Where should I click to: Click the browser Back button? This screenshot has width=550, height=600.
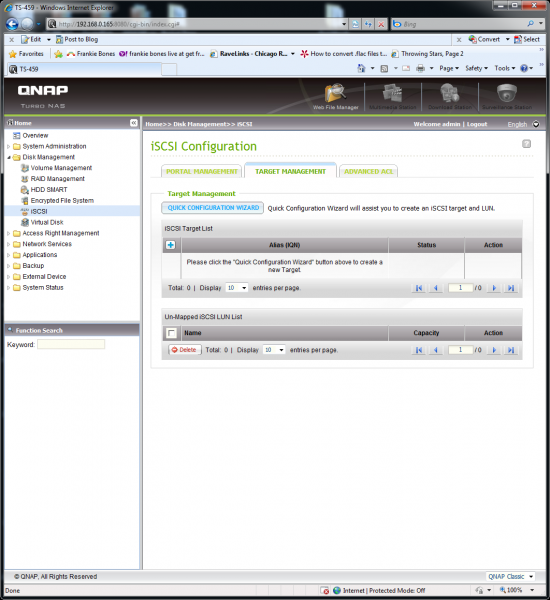pyautogui.click(x=12, y=24)
